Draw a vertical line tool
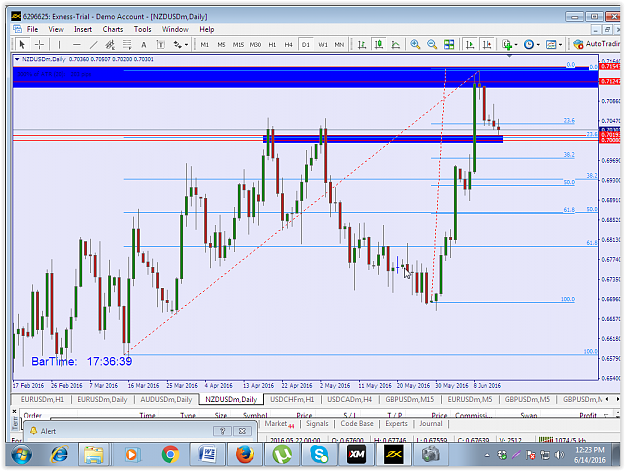Viewport: 625px width, 471px height. (x=59, y=45)
